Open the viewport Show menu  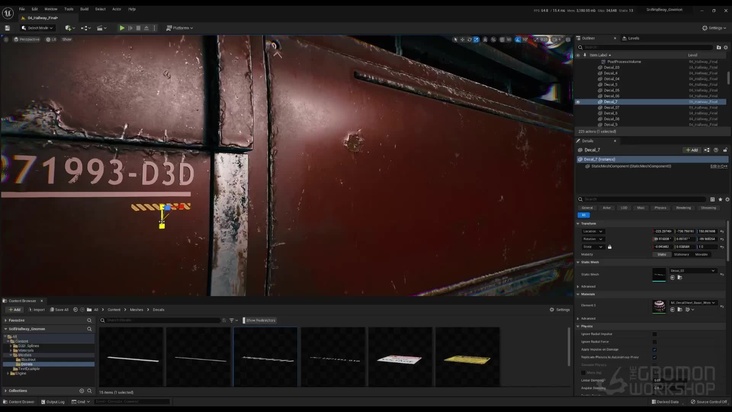coord(67,40)
